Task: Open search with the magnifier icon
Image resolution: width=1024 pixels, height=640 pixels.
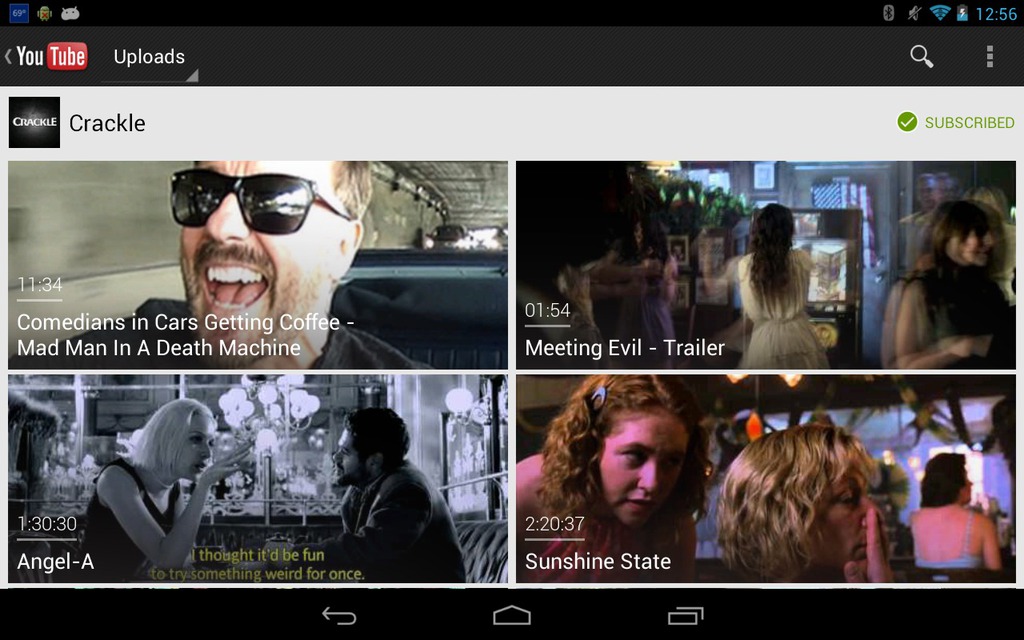Action: click(921, 57)
